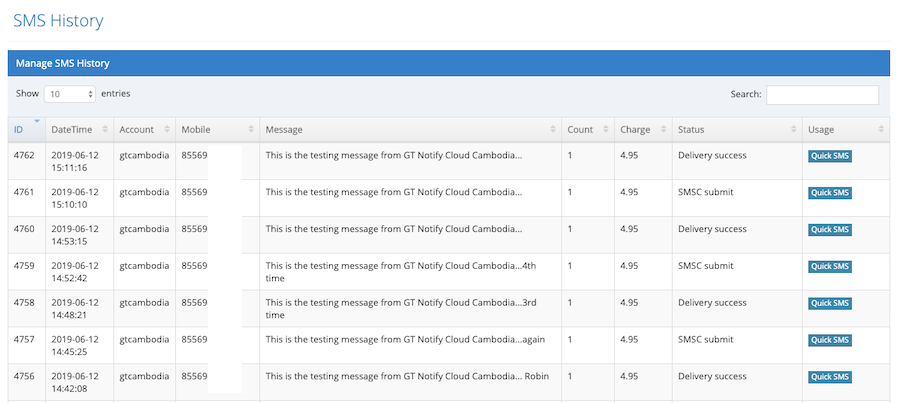
Task: Click the Quick SMS badge for ID 4761
Action: click(829, 193)
